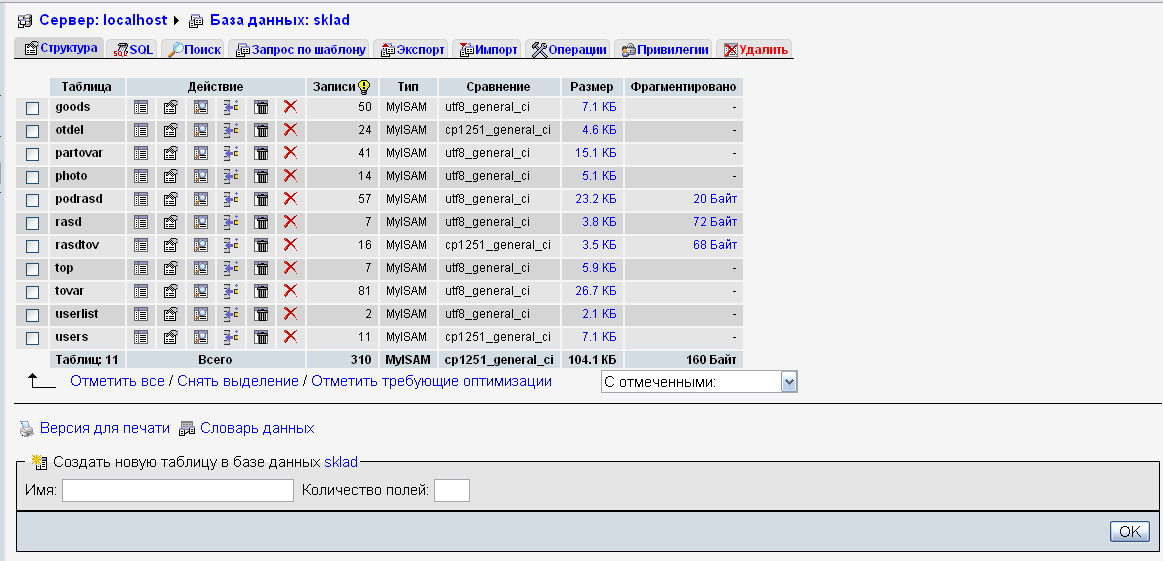This screenshot has width=1163, height=561.
Task: Click the '72 Байт' overhead value
Action: pyautogui.click(x=715, y=222)
